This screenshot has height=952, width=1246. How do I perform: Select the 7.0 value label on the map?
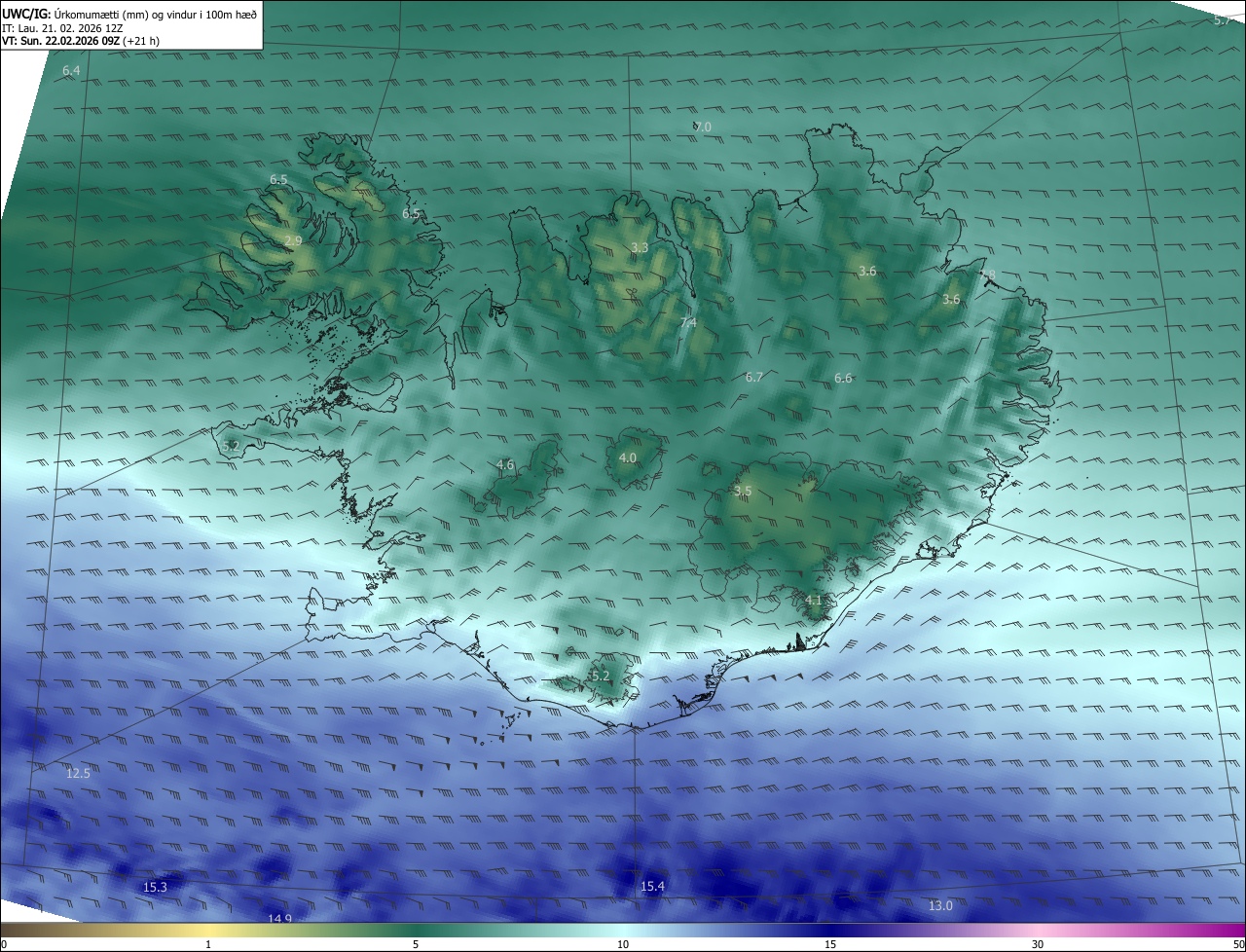click(x=703, y=128)
